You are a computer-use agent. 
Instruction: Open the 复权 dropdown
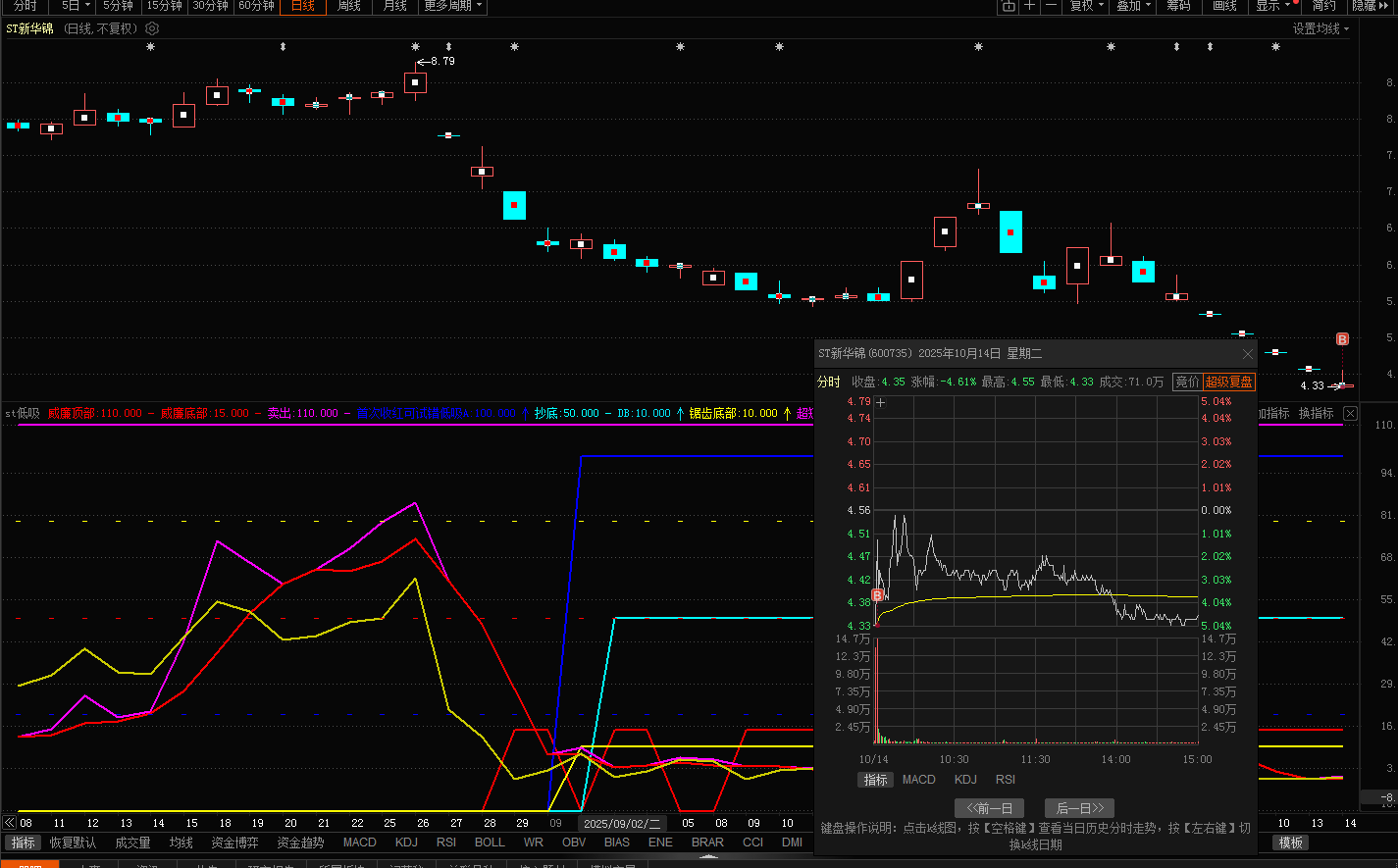pos(1087,6)
